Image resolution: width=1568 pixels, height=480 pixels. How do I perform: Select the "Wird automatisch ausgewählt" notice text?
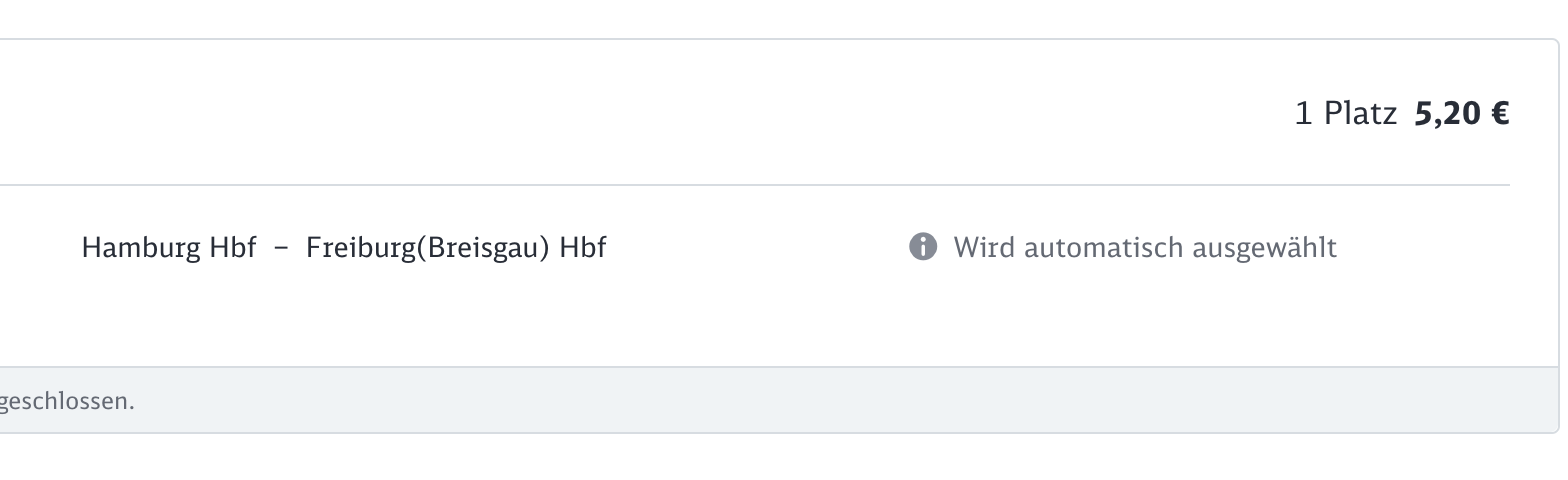[1144, 247]
